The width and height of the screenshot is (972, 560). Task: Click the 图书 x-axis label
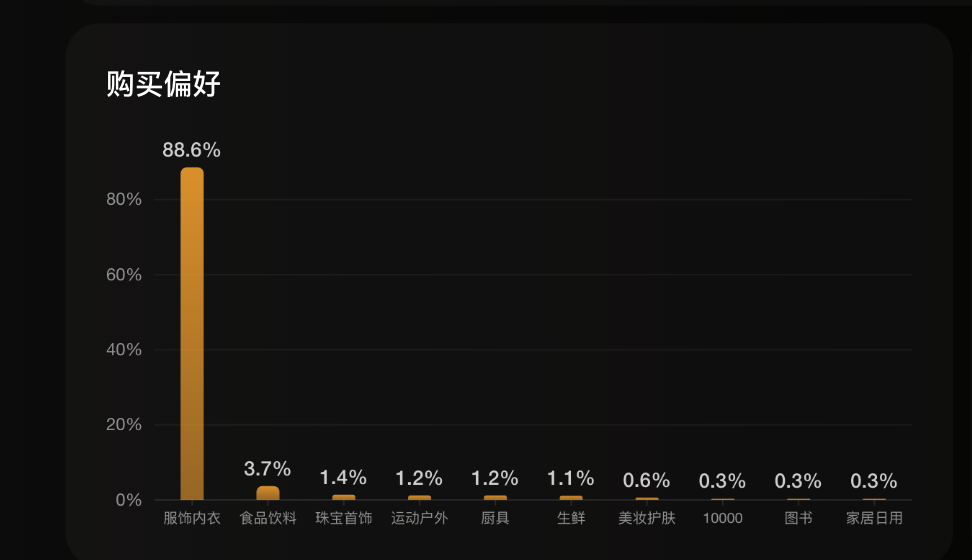click(799, 518)
